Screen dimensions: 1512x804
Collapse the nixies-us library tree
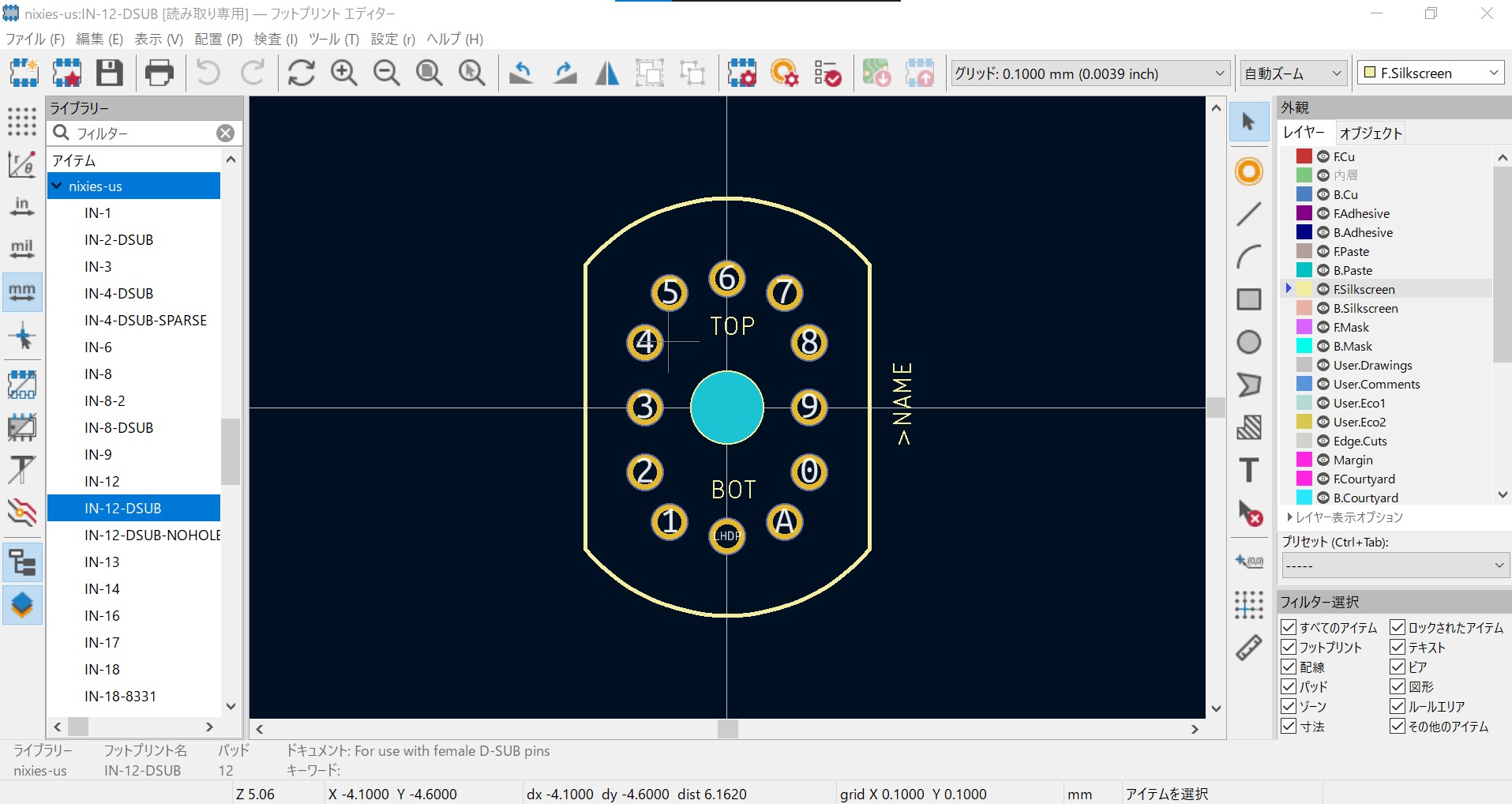pos(57,186)
